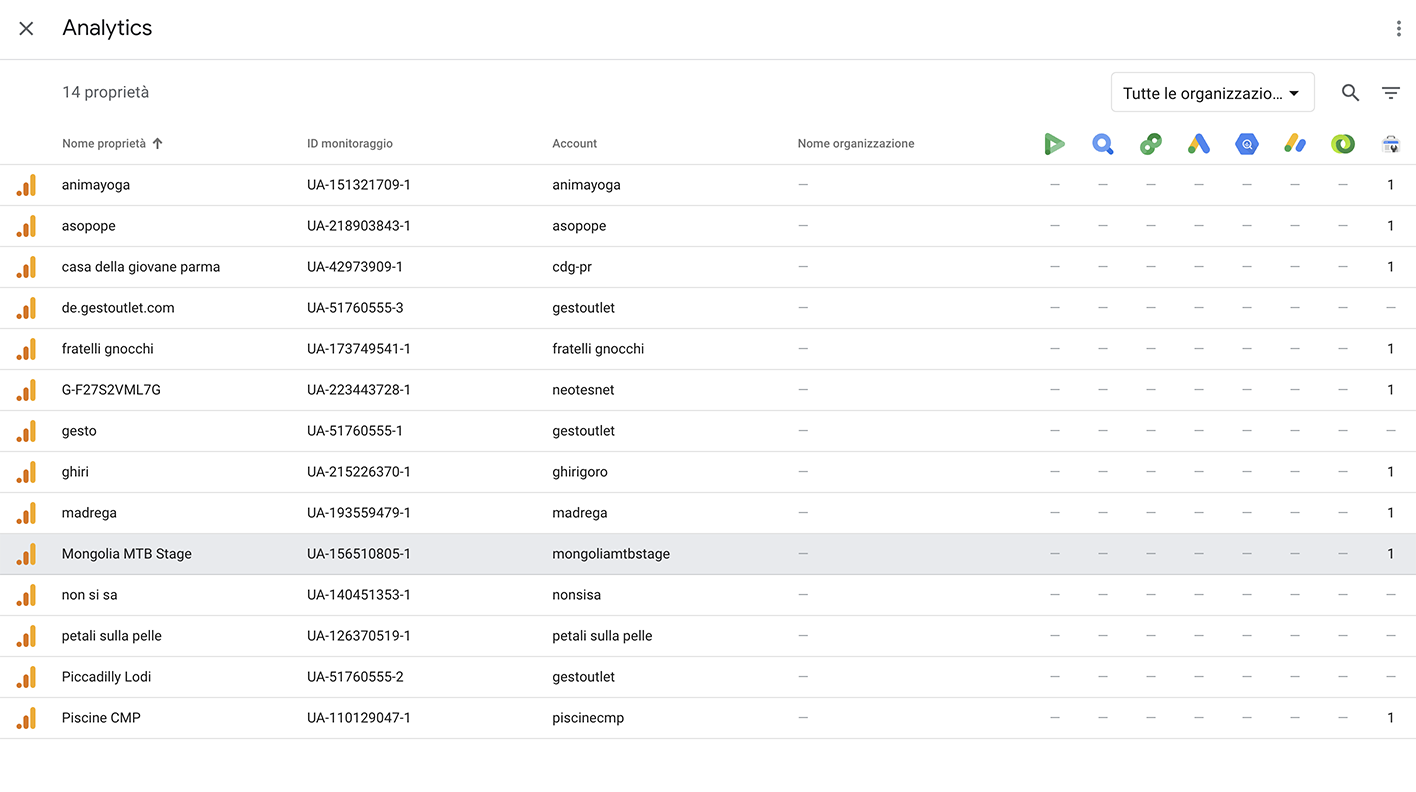Open the search magnifier icon above the table
This screenshot has height=792, width=1416.
pos(1350,93)
